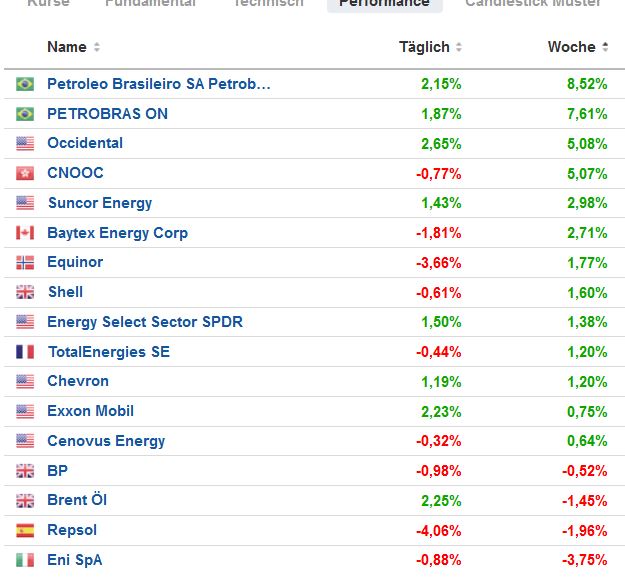Open the Suncor Energy link
Viewport: 625px width, 580px height.
(x=99, y=203)
